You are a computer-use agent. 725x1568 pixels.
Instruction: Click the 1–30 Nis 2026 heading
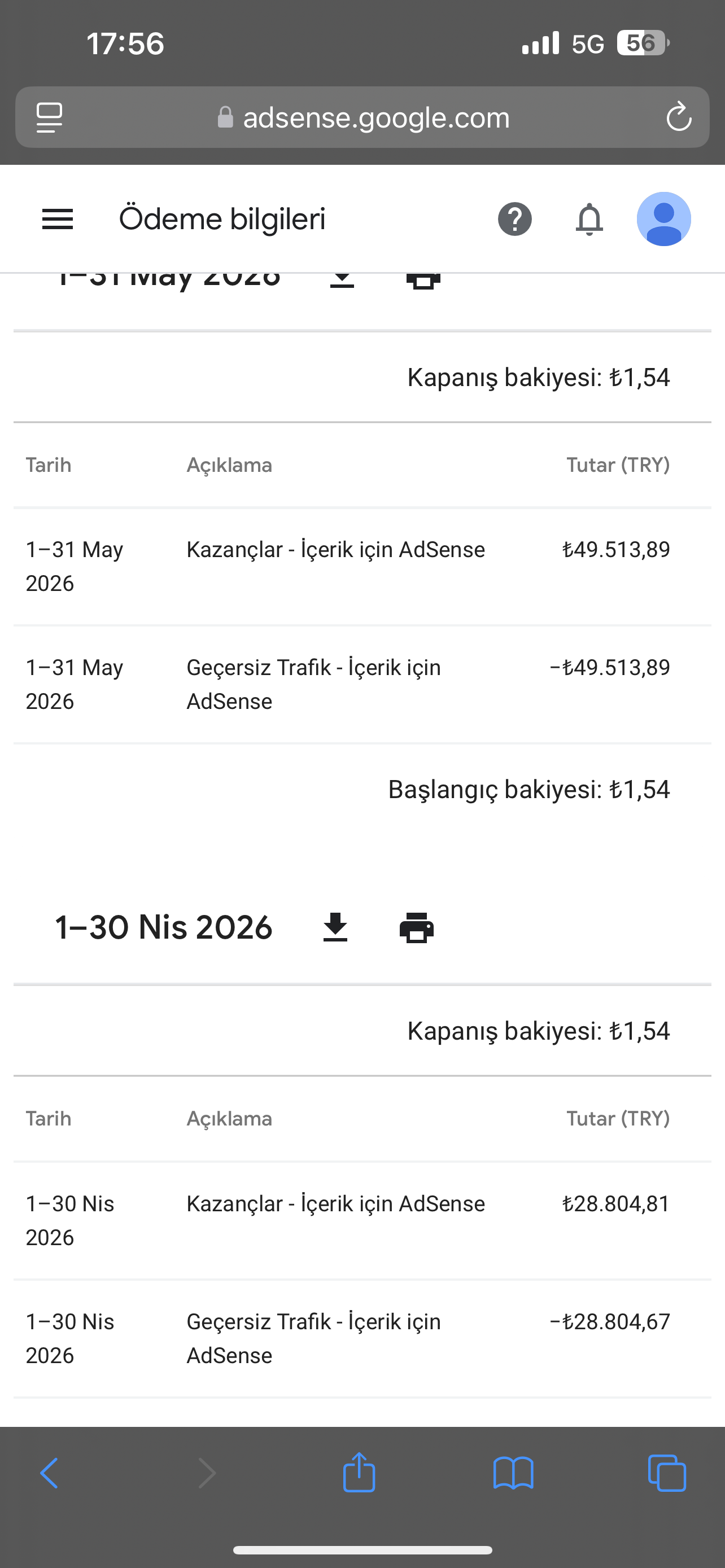click(164, 928)
